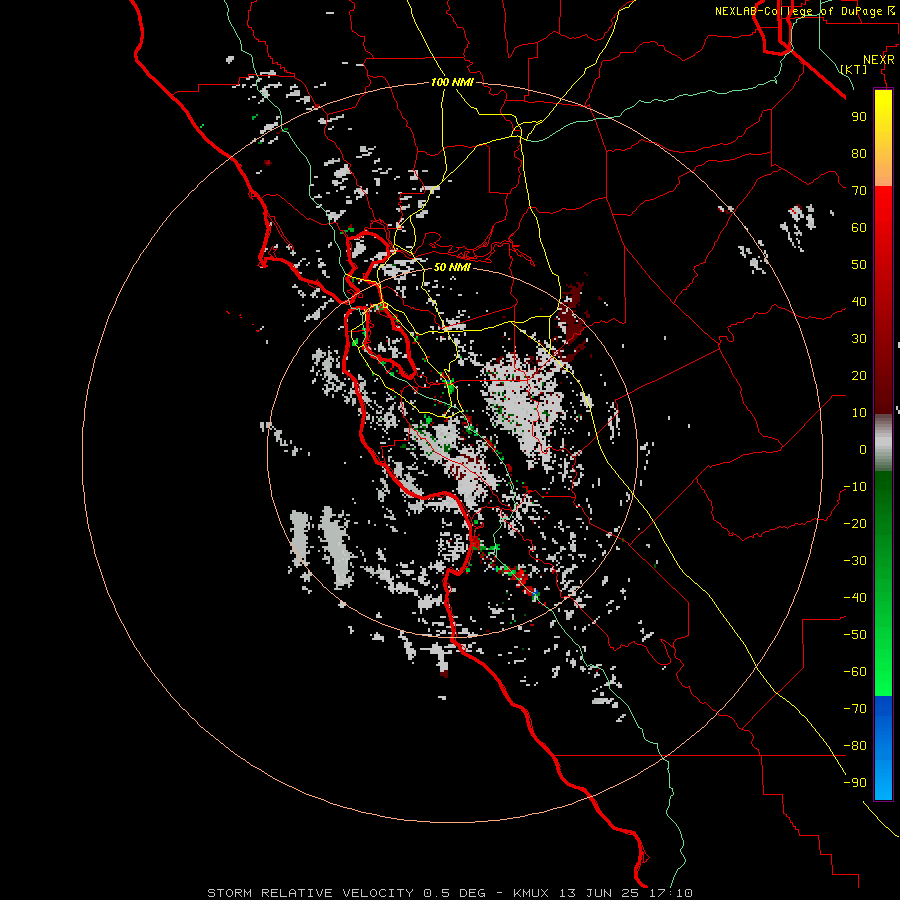
Task: Click the "100 NMI" range ring label
Action: (452, 82)
